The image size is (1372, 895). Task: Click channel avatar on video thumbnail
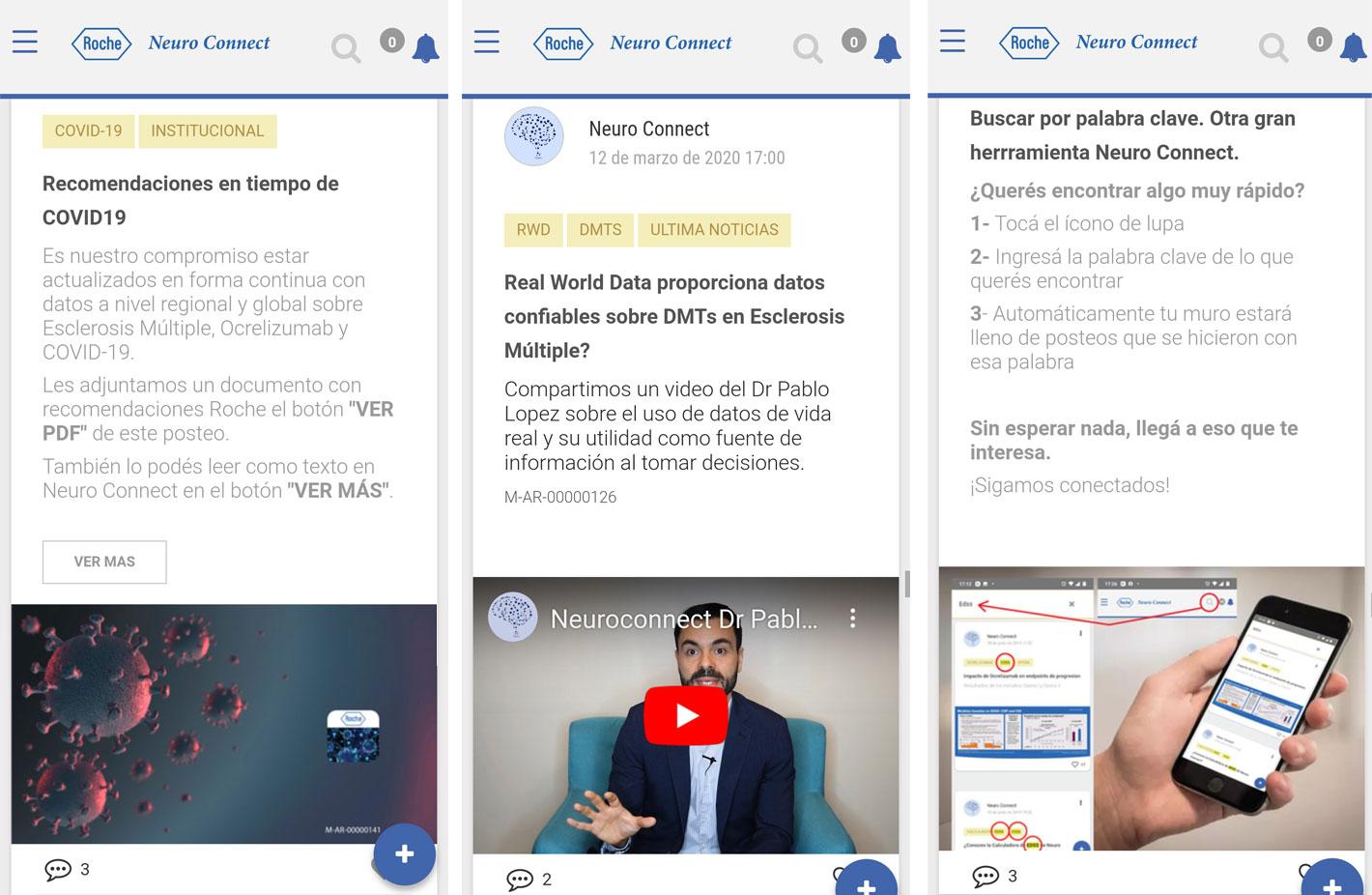tap(513, 617)
